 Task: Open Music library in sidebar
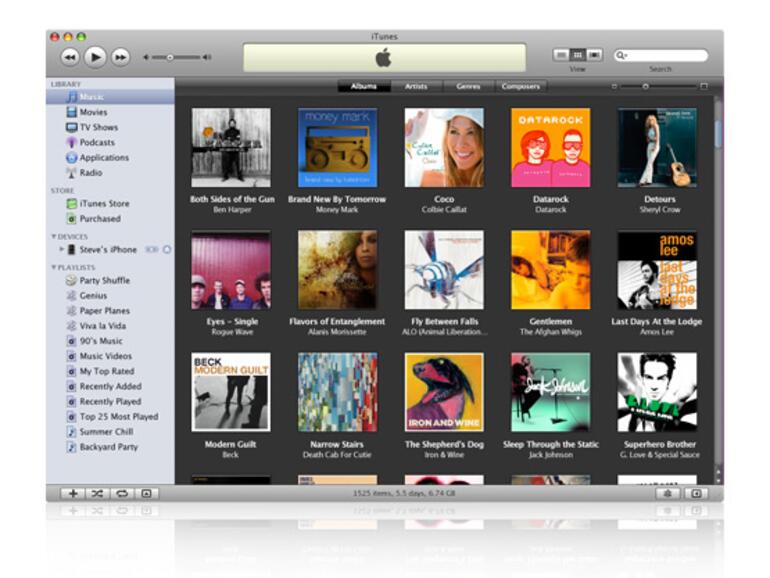coord(110,97)
